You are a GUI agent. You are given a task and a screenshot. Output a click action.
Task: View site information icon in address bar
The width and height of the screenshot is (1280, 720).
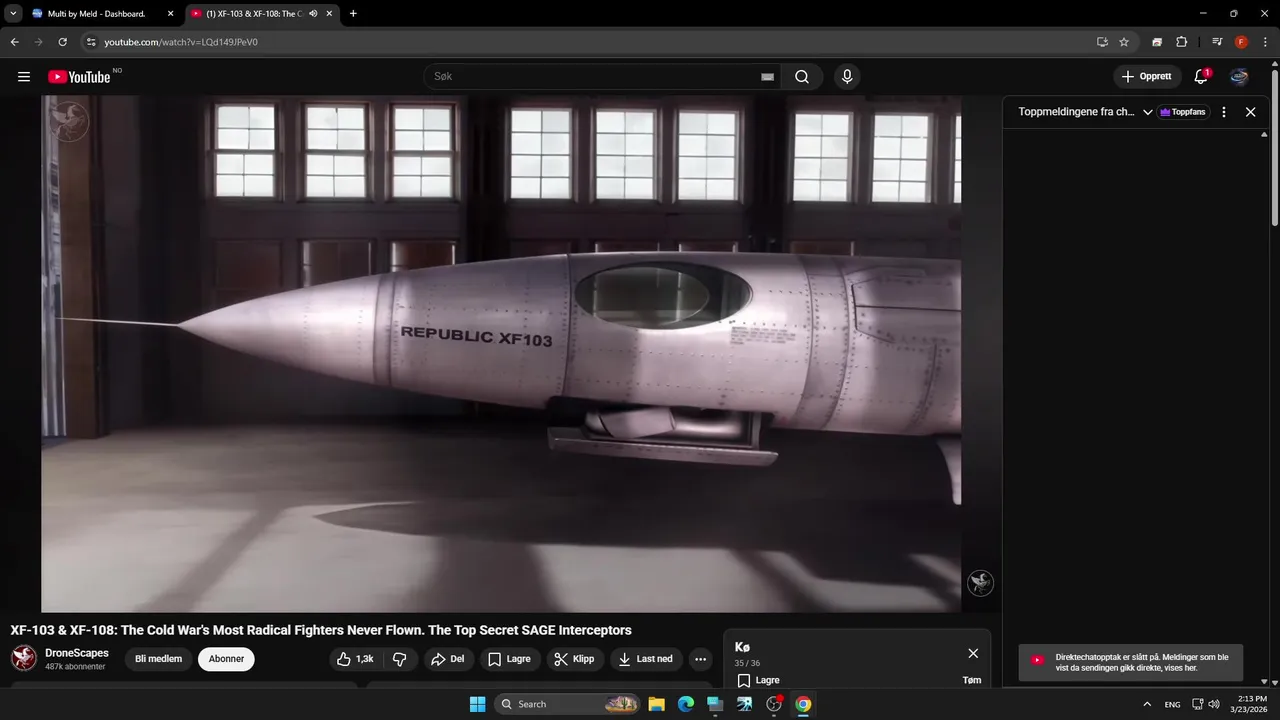click(90, 42)
